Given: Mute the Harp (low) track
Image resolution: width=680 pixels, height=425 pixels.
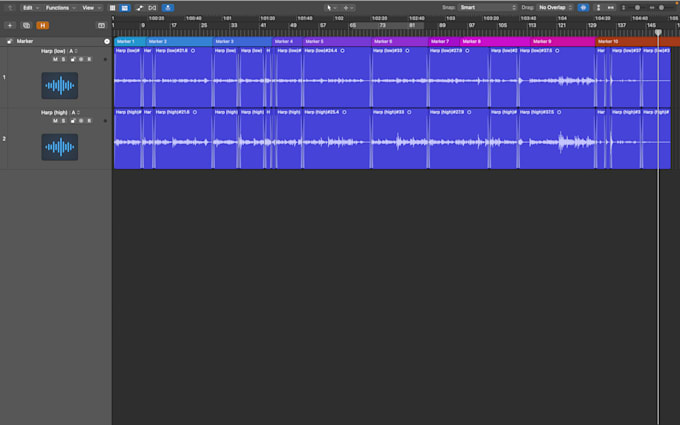Looking at the screenshot, I should [55, 59].
